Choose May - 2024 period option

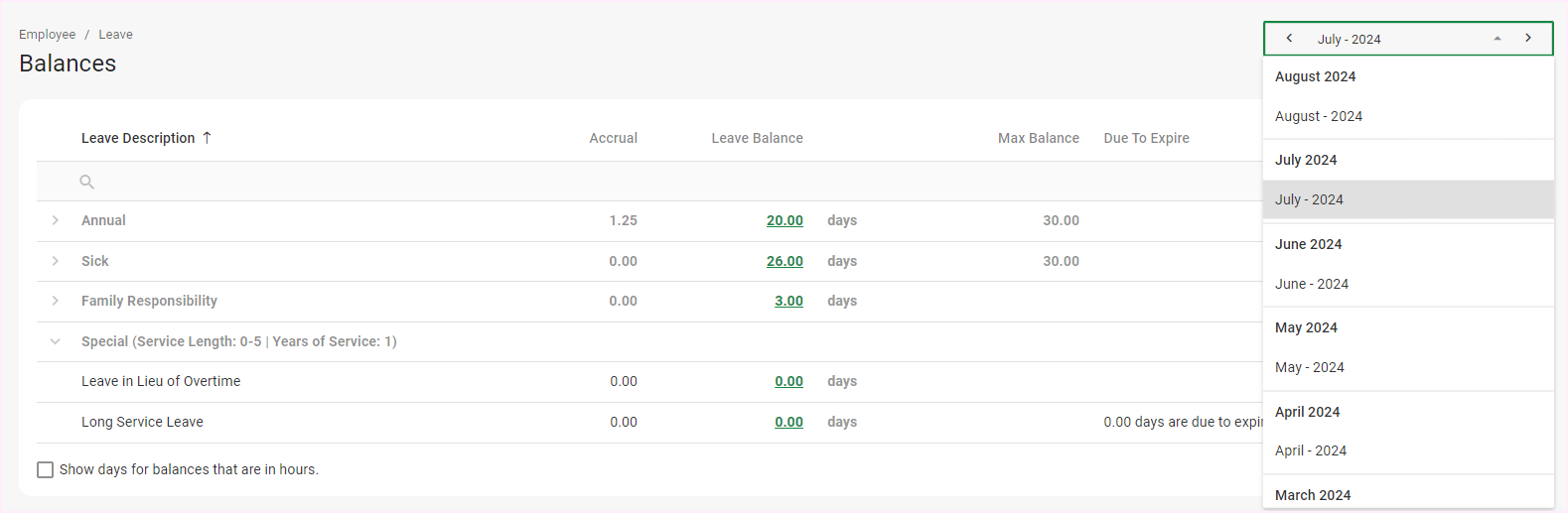[1309, 367]
